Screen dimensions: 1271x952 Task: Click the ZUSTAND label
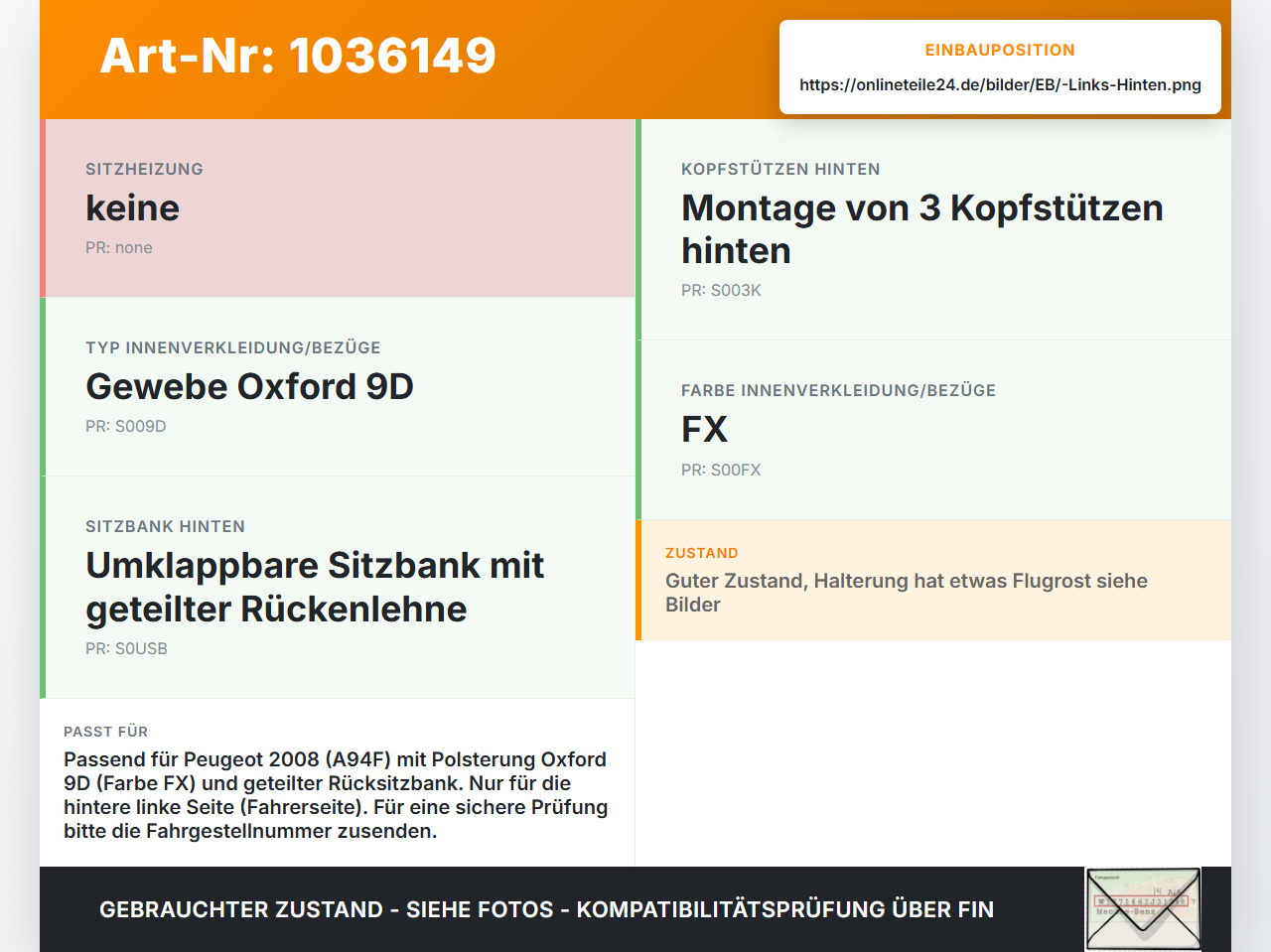(x=702, y=553)
